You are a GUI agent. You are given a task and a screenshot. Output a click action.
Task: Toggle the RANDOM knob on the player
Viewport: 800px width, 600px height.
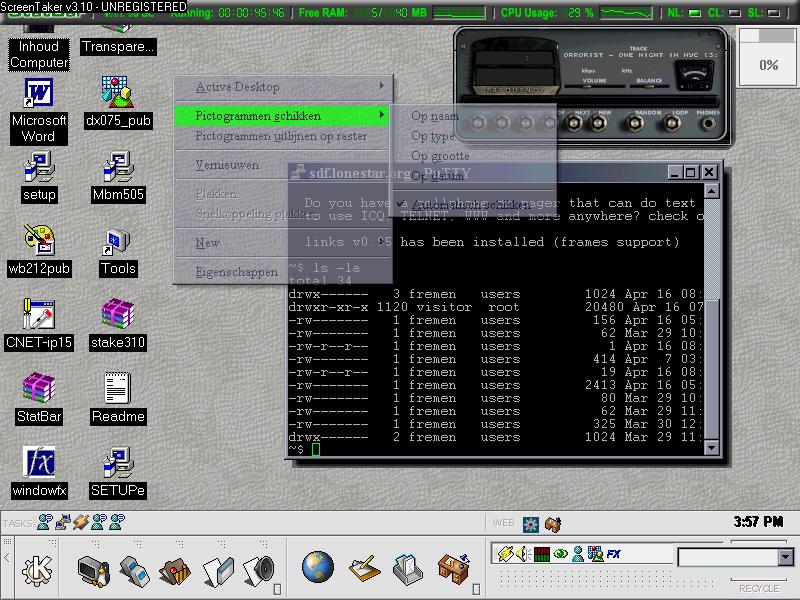[635, 123]
